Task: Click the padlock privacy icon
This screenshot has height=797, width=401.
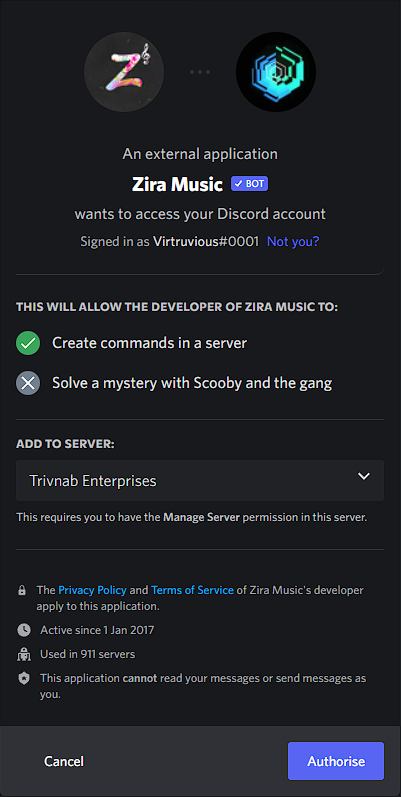Action: tap(22, 591)
